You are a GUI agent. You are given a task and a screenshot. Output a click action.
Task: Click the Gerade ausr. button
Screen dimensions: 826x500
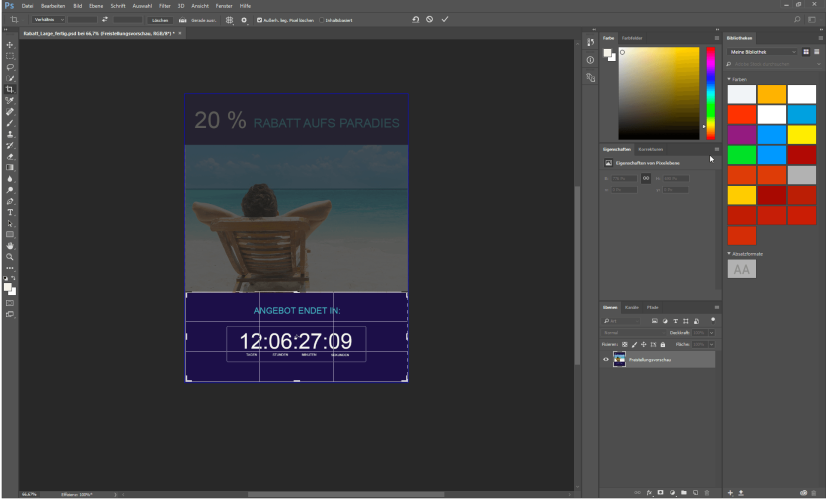pyautogui.click(x=203, y=20)
